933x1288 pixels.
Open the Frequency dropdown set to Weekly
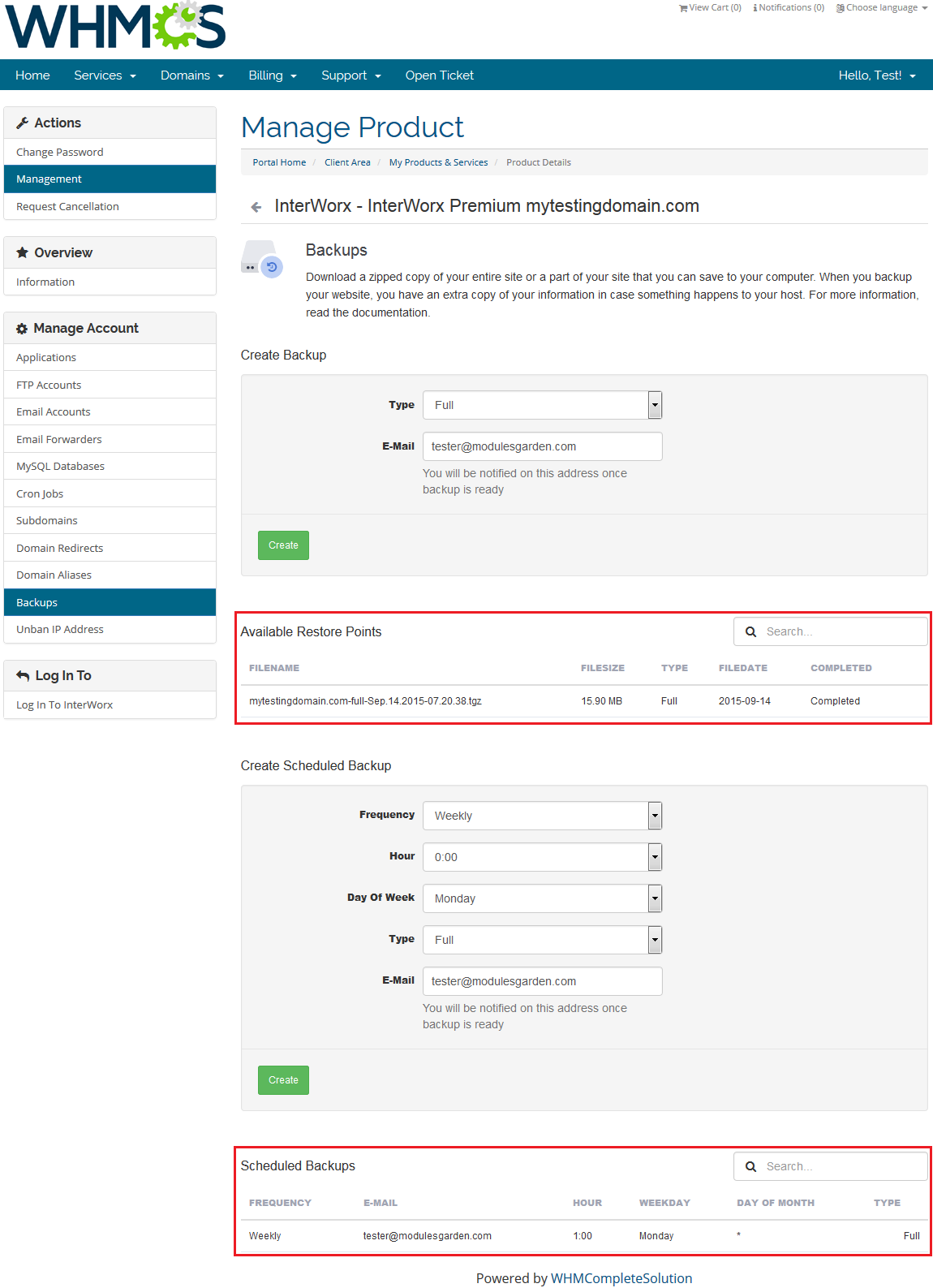[543, 816]
